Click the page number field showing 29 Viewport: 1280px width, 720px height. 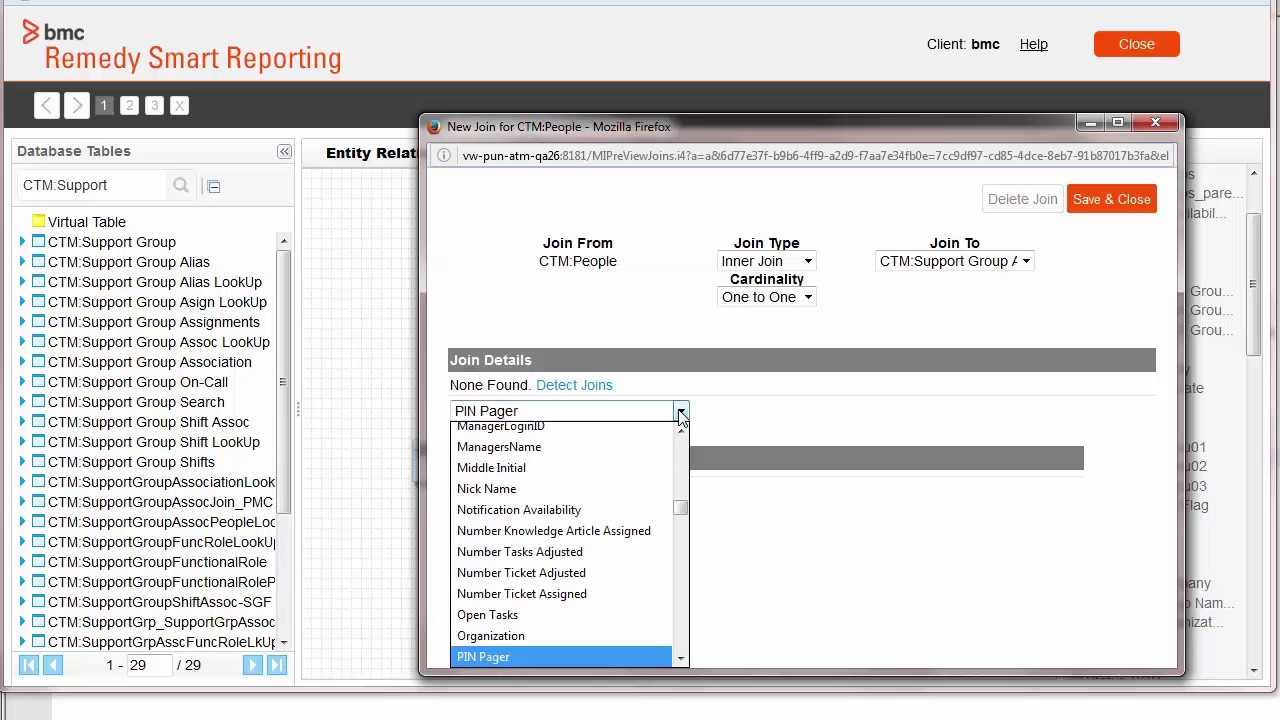point(150,665)
